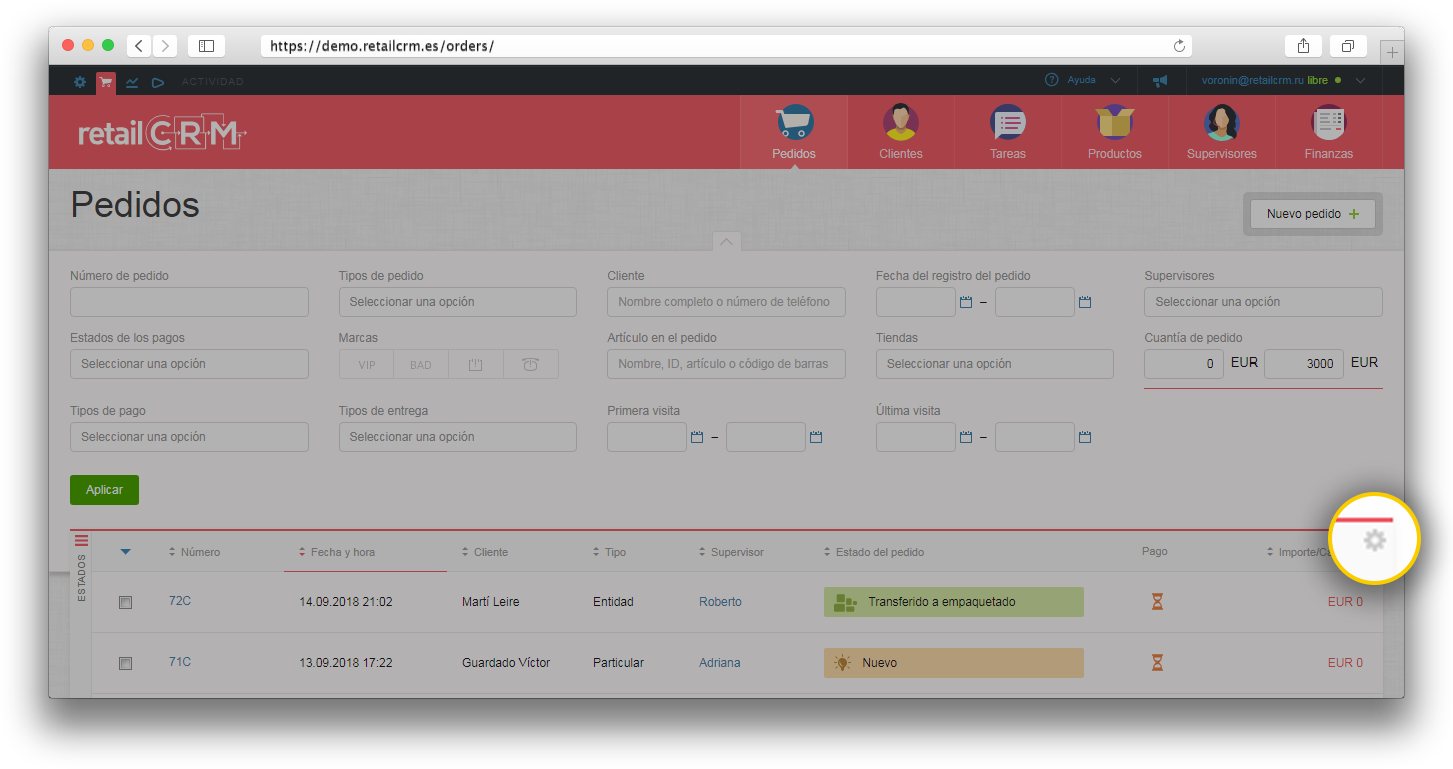
Task: Go back in Safari history
Action: tap(138, 46)
